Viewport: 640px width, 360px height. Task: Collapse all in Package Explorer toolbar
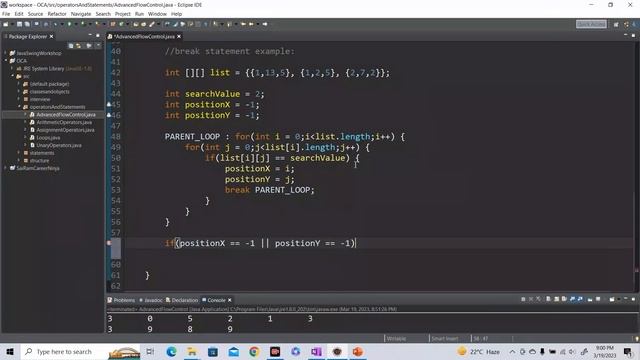pyautogui.click(x=71, y=46)
